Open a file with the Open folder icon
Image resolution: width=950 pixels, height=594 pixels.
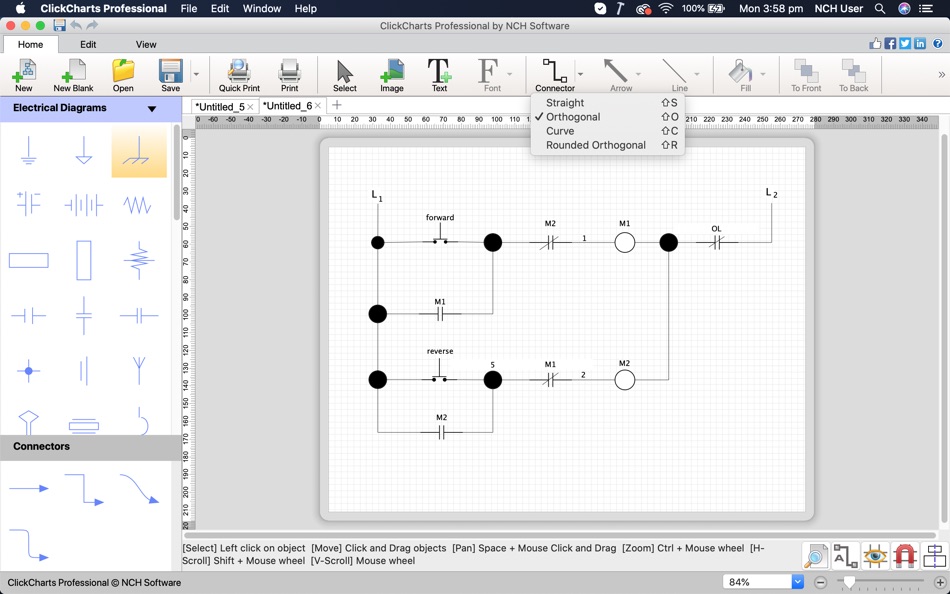click(123, 75)
